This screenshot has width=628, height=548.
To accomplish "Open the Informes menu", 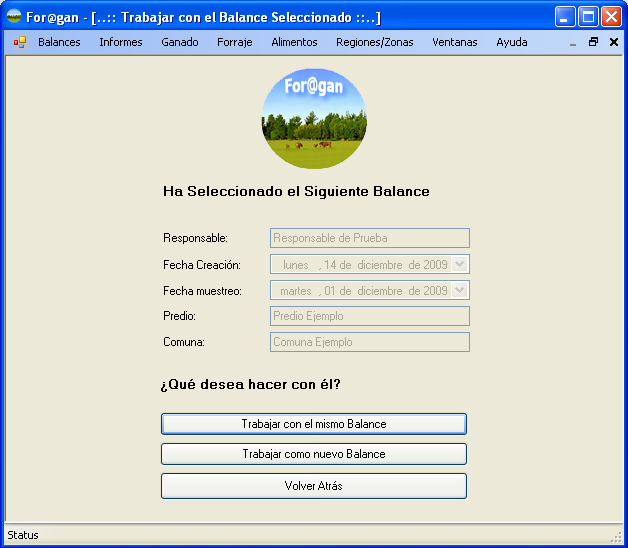I will pyautogui.click(x=121, y=42).
